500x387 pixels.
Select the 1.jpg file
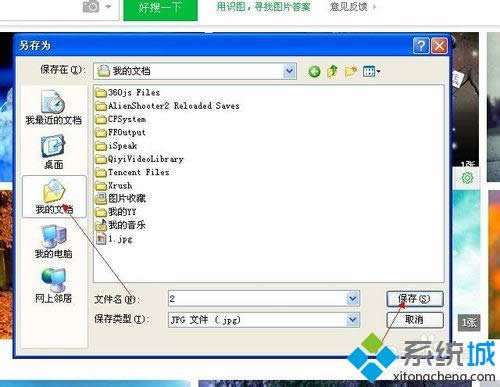tap(114, 239)
